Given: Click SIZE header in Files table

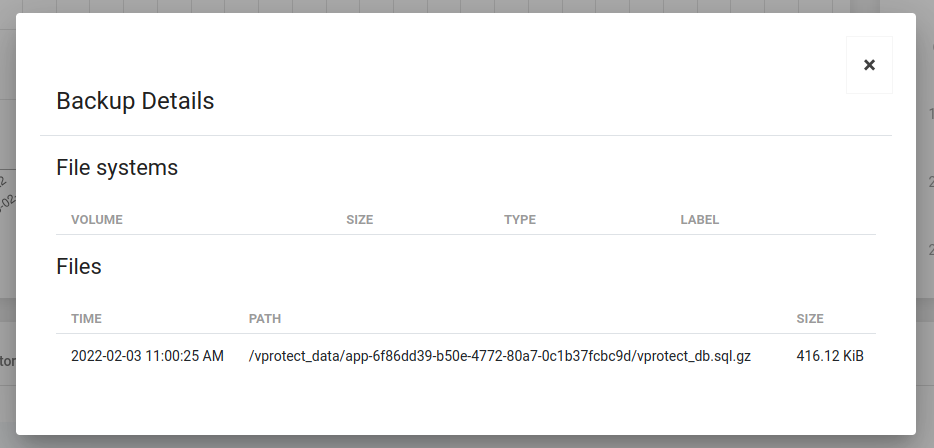Looking at the screenshot, I should point(810,319).
